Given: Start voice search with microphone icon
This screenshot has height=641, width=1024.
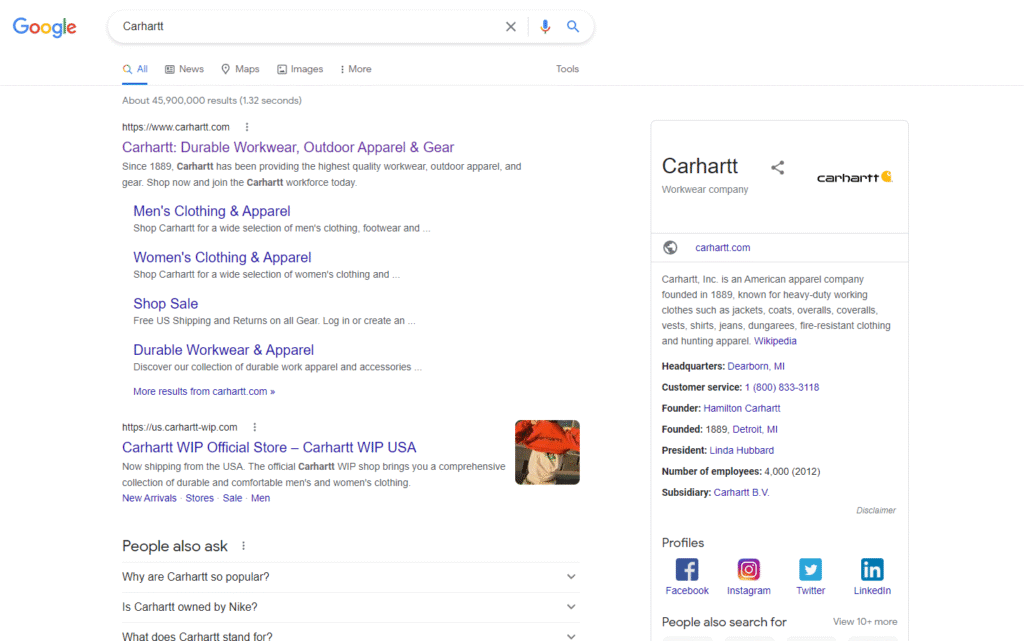Looking at the screenshot, I should [545, 26].
